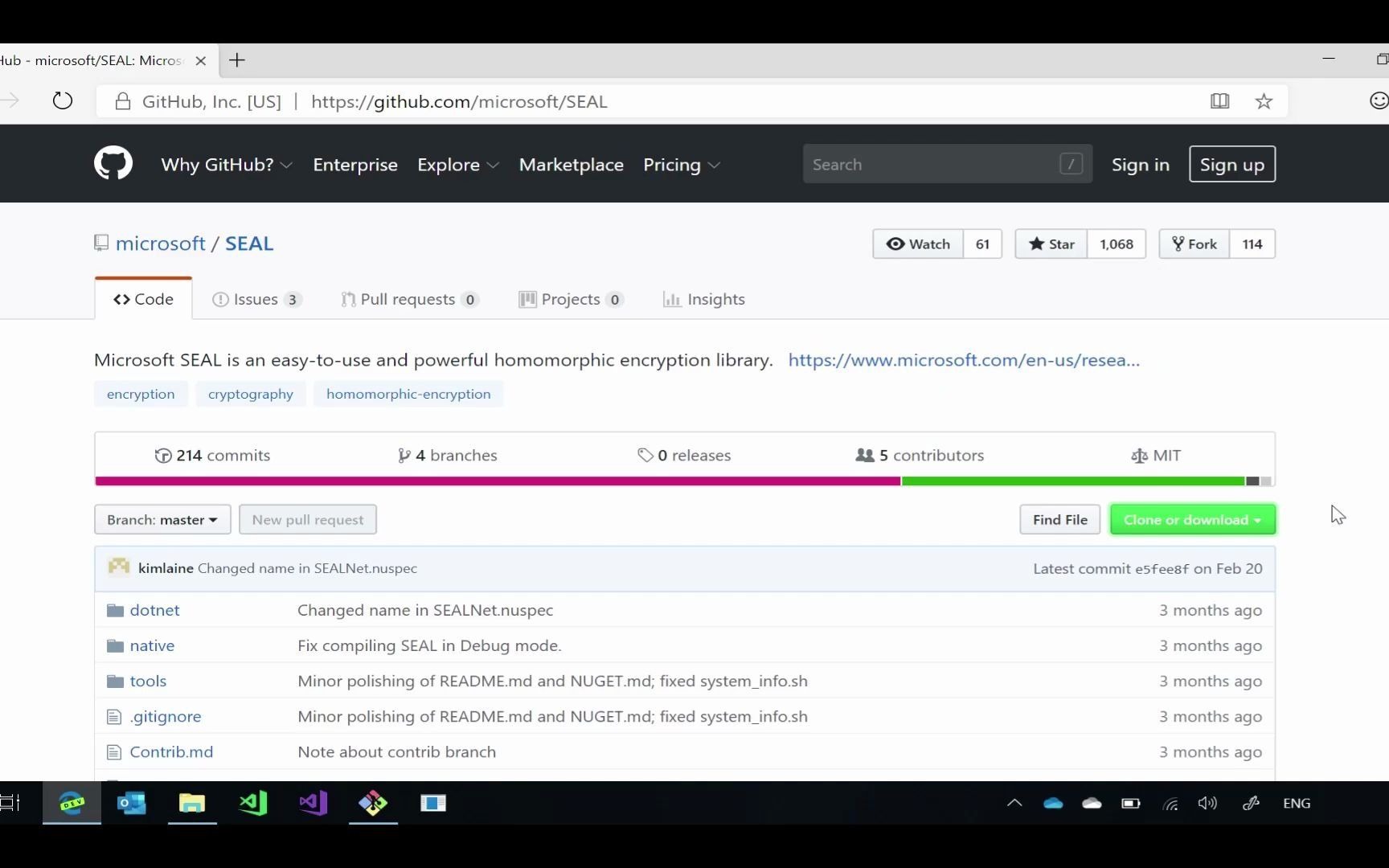This screenshot has width=1389, height=868.
Task: Select the Code tab
Action: [x=143, y=299]
